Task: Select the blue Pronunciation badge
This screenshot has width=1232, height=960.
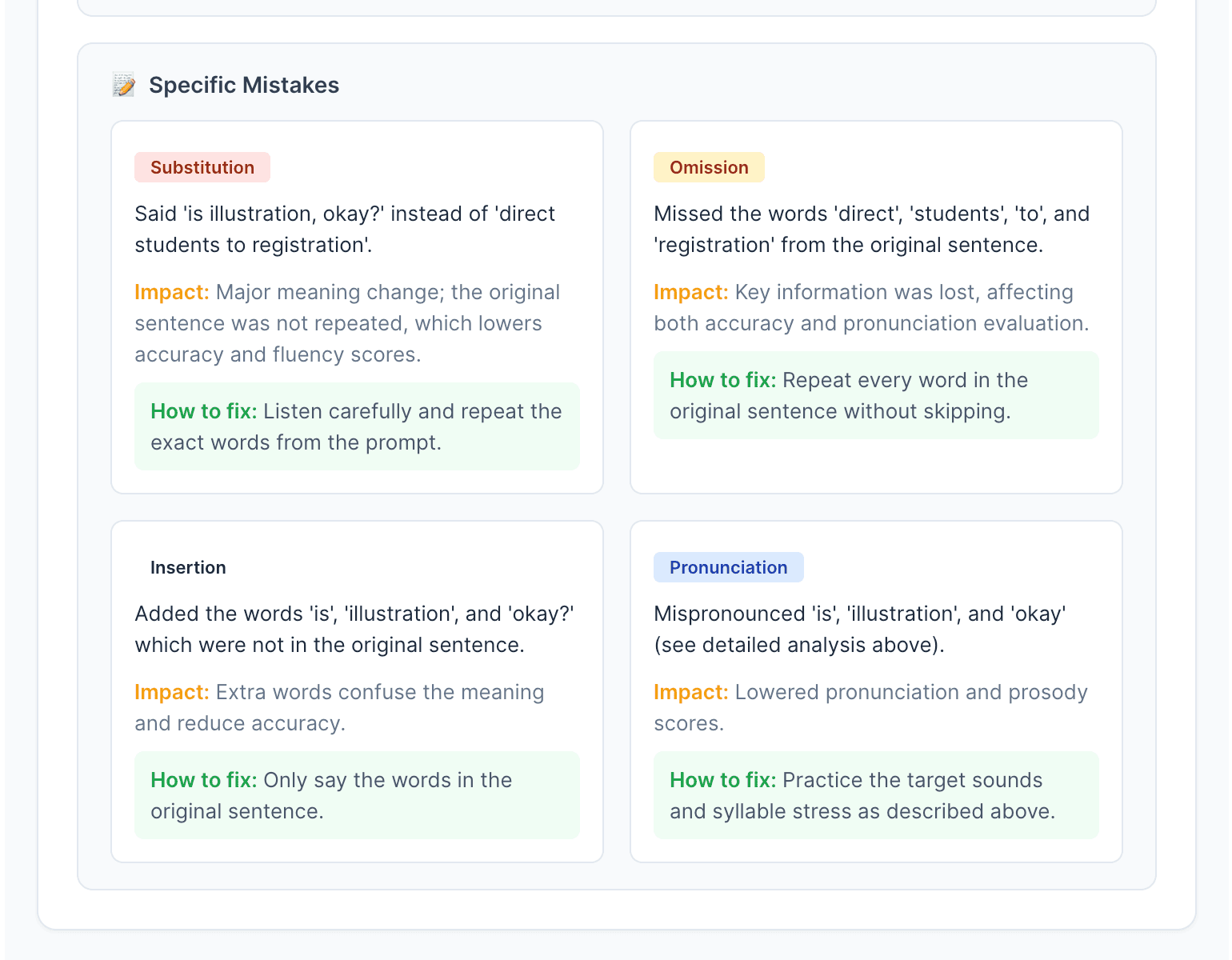Action: tap(728, 567)
